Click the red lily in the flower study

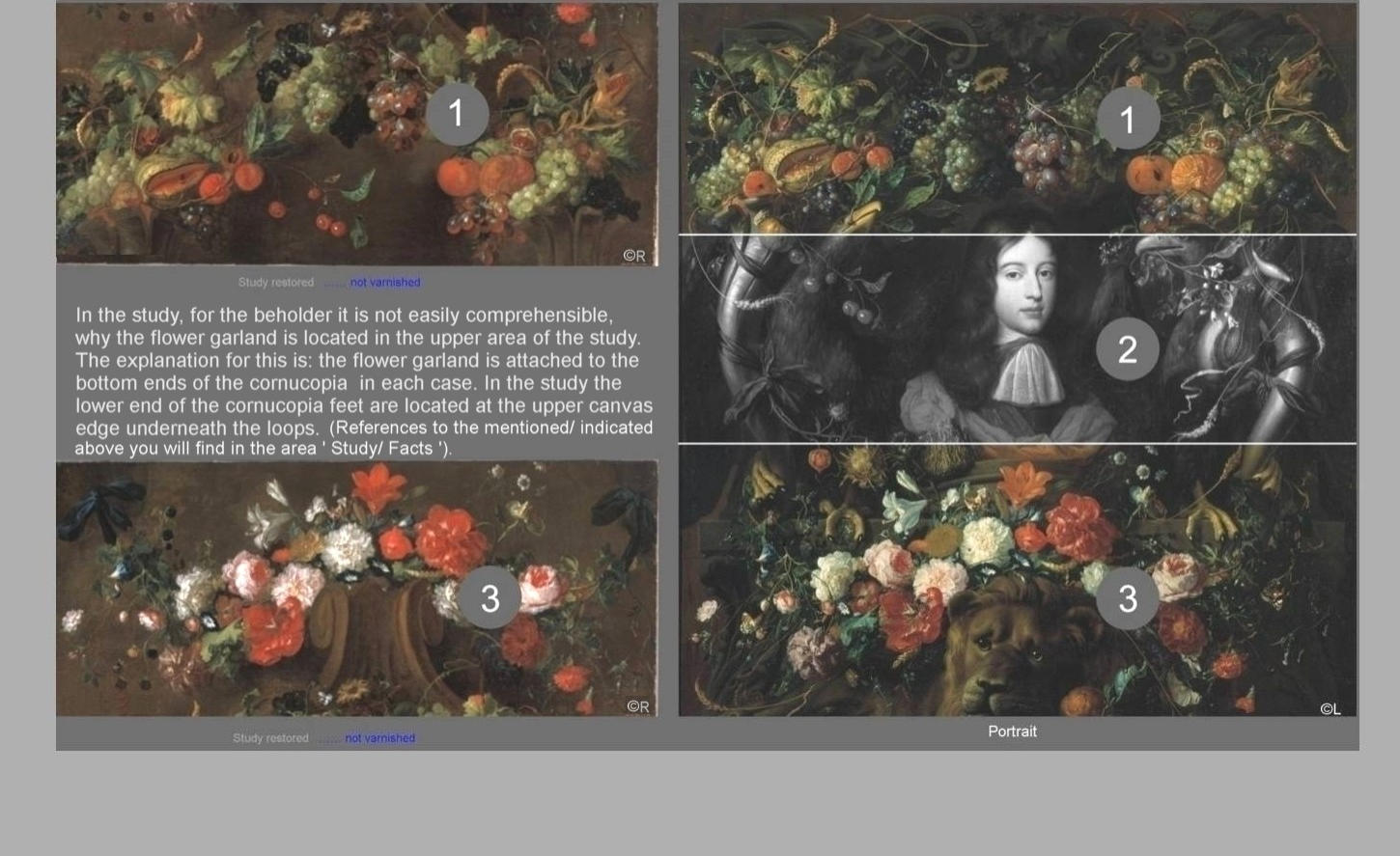click(378, 485)
